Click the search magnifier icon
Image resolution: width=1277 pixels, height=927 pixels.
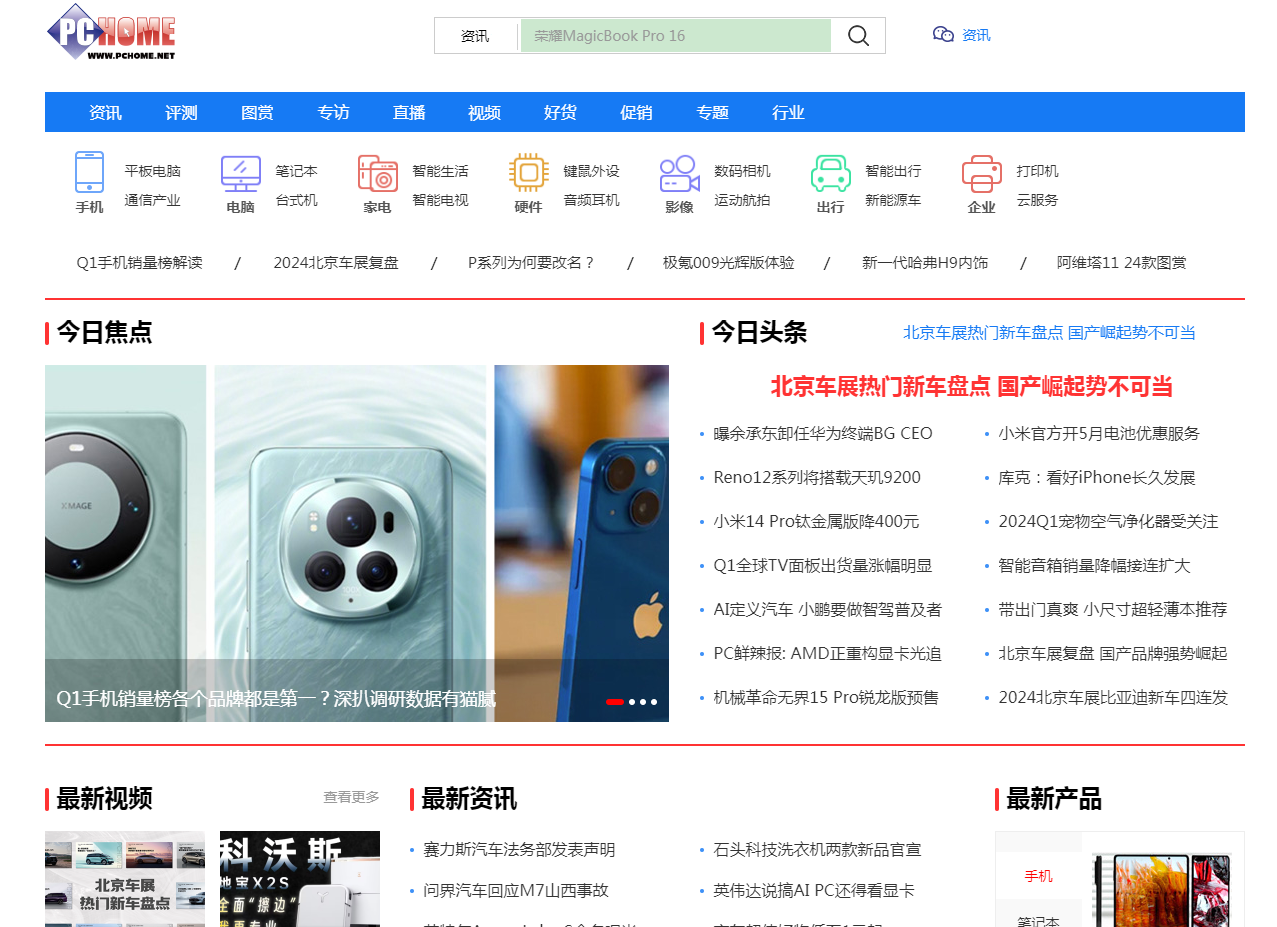click(858, 36)
